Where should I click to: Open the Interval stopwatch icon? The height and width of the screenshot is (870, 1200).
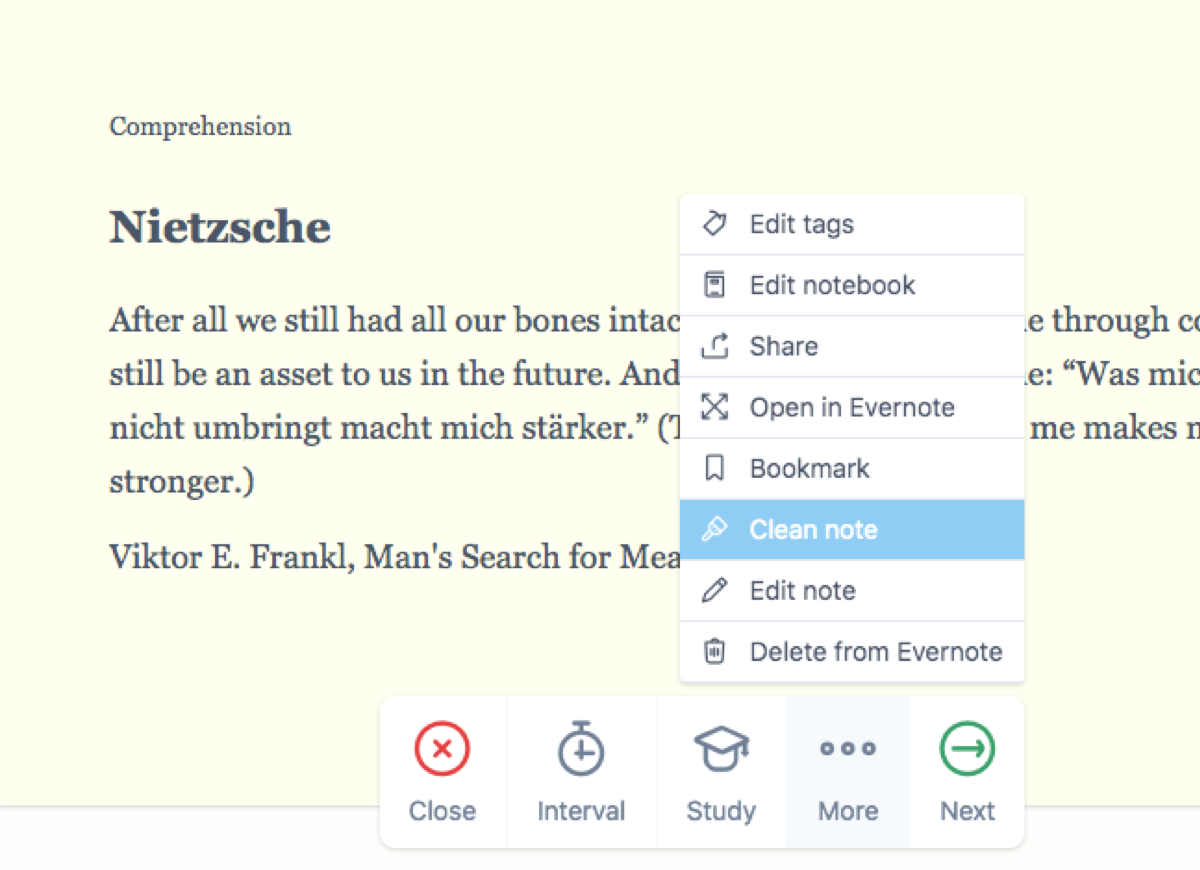[x=581, y=747]
